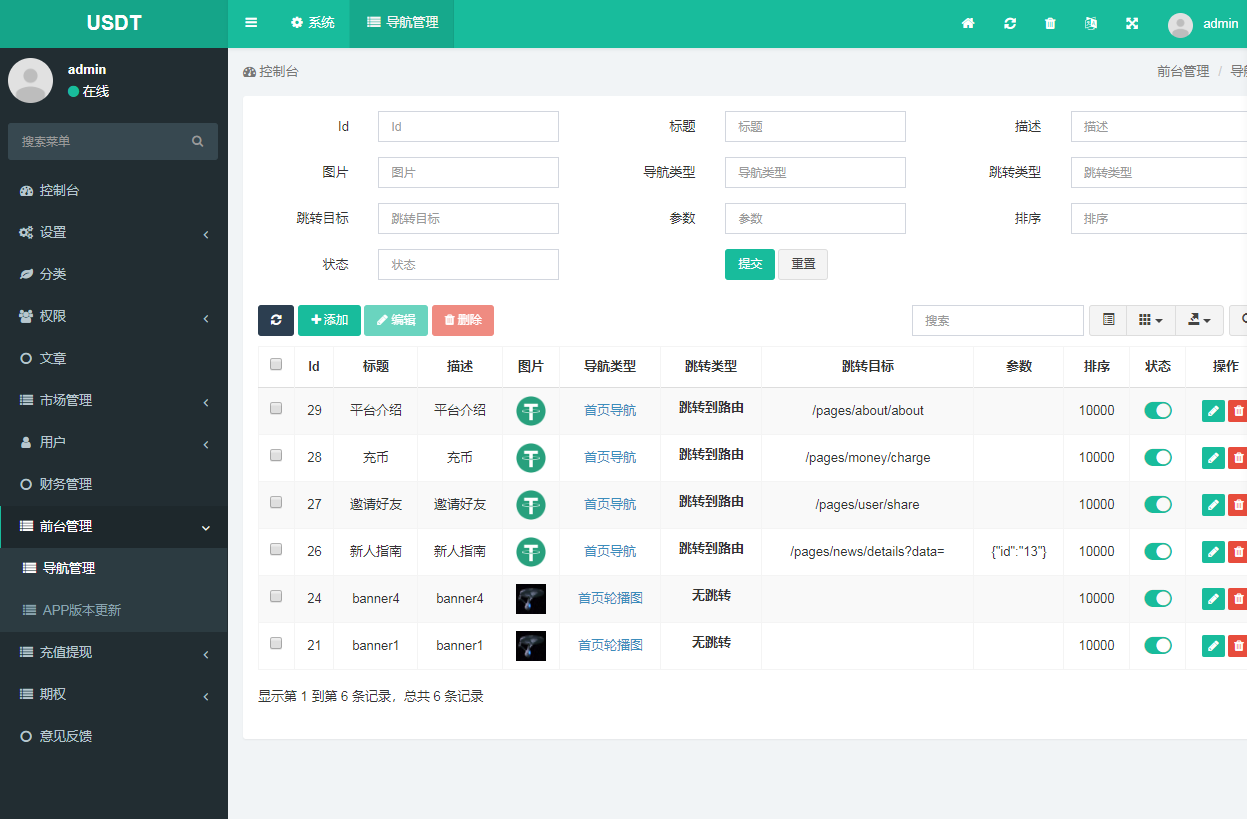The image size is (1247, 819).
Task: Open 意见反馈 in the sidebar
Action: pyautogui.click(x=114, y=736)
